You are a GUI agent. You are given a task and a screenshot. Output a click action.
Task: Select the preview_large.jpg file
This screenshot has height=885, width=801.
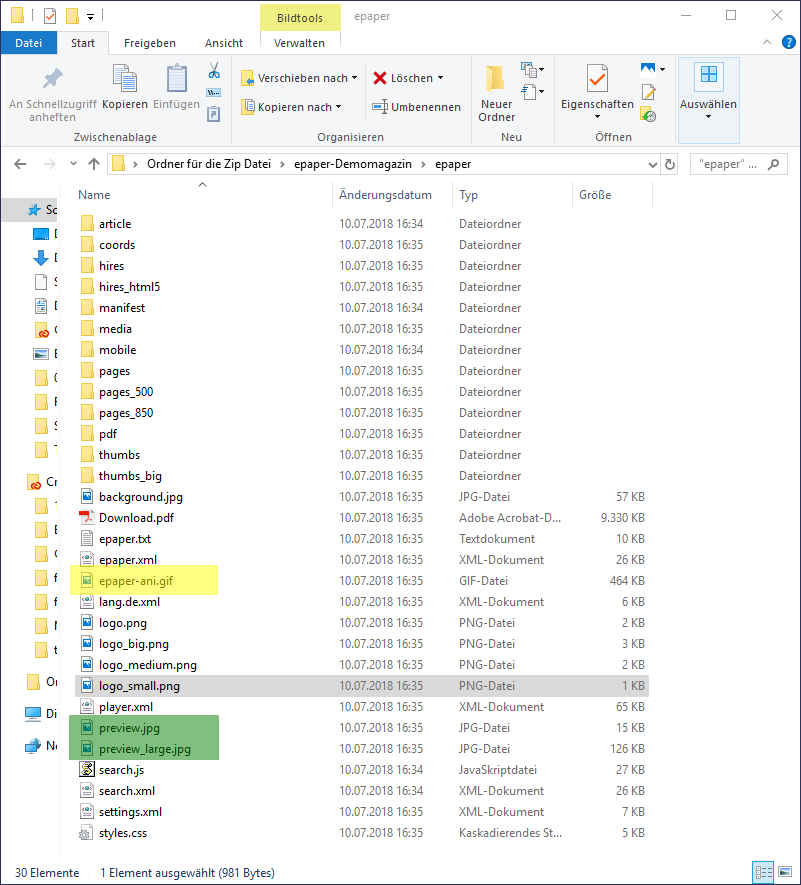click(145, 749)
